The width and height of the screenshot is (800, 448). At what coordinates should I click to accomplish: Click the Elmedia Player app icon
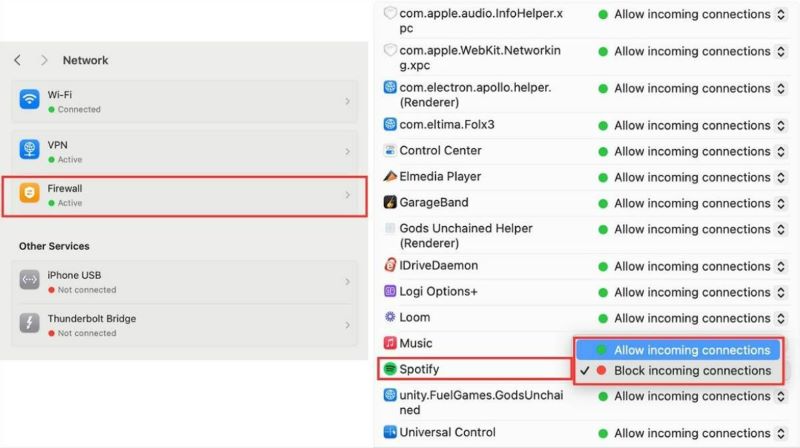point(390,176)
